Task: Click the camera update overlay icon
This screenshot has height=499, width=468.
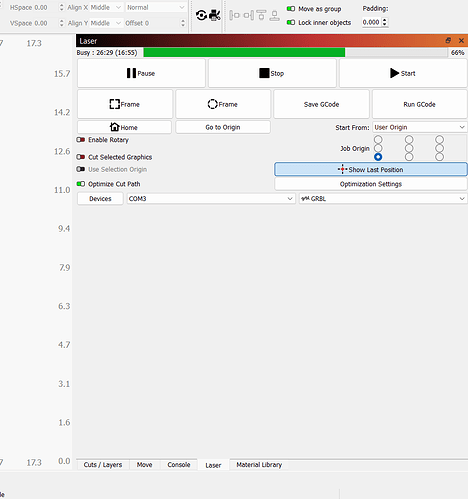Action: tap(214, 15)
